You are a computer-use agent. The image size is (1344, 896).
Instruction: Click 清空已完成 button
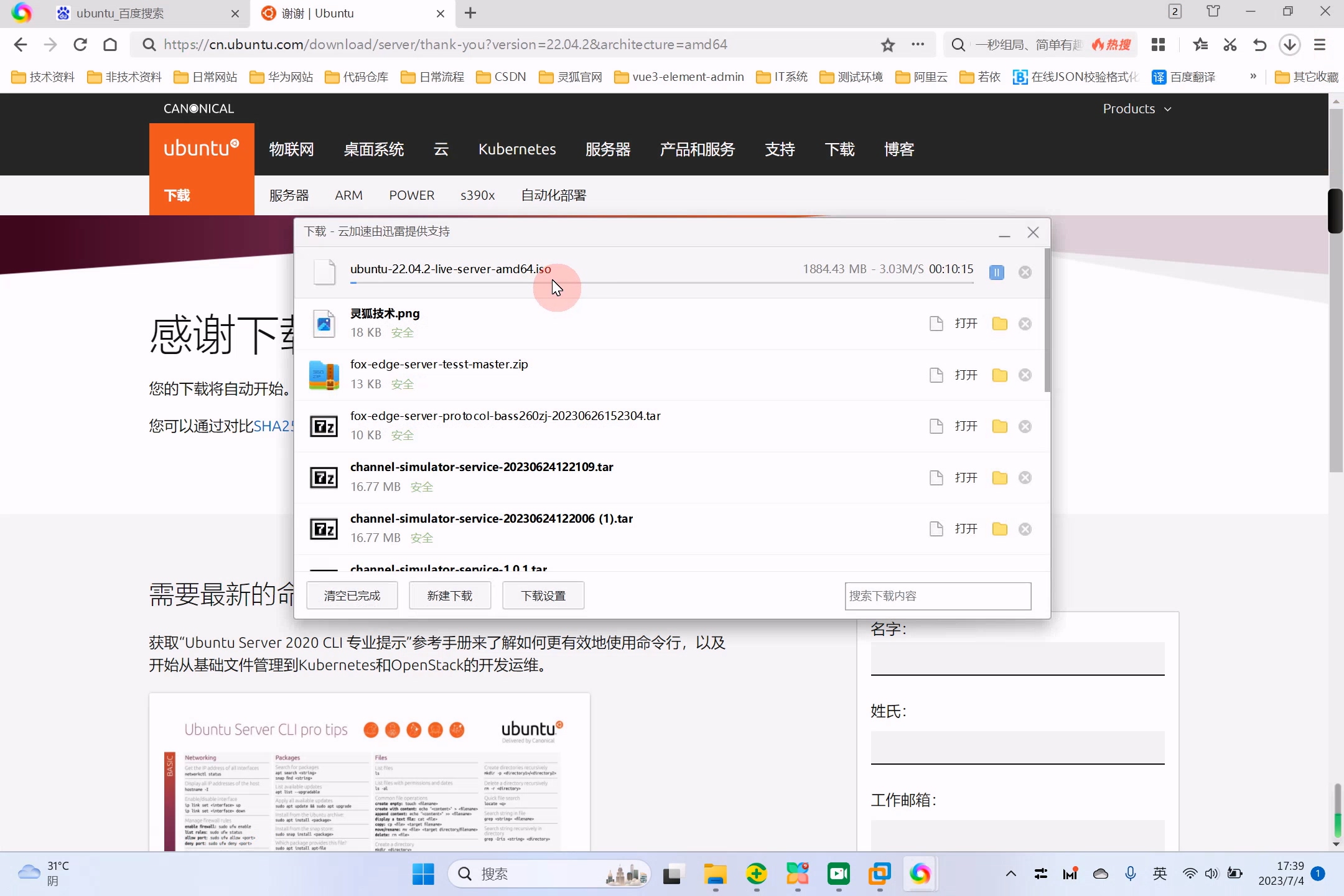pyautogui.click(x=352, y=595)
